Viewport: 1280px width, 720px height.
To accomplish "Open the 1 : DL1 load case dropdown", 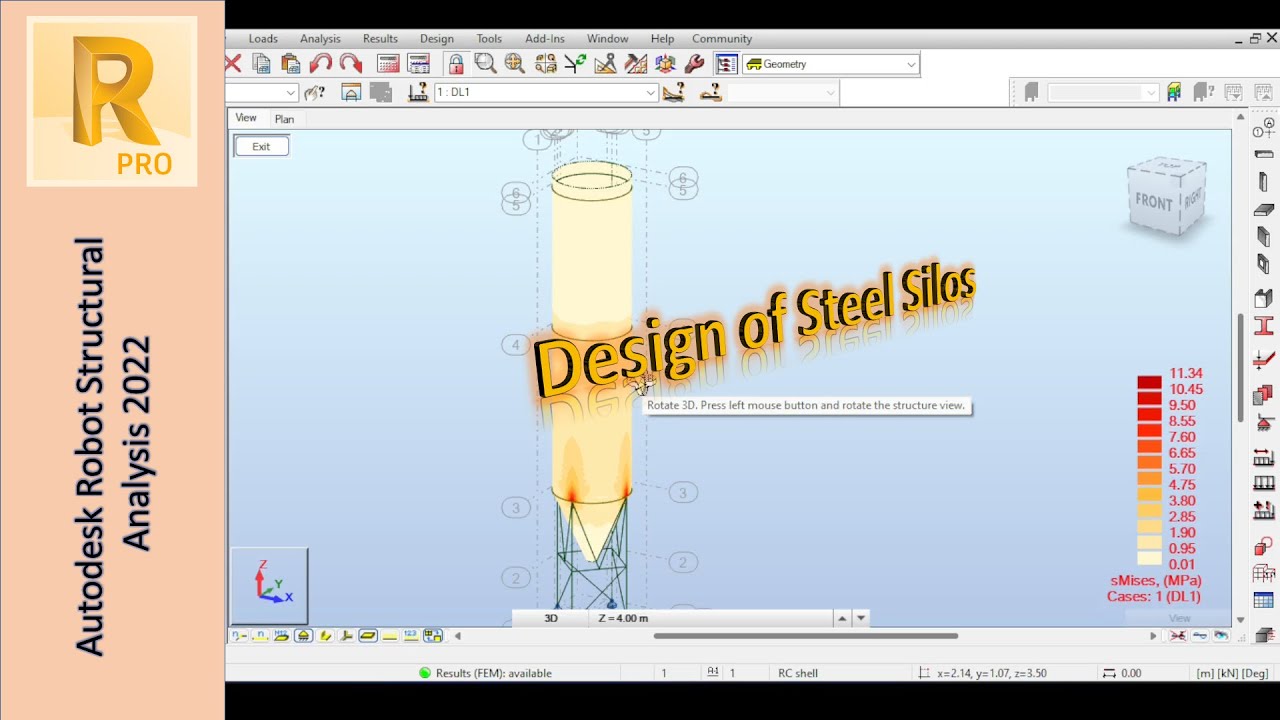I will pyautogui.click(x=545, y=92).
